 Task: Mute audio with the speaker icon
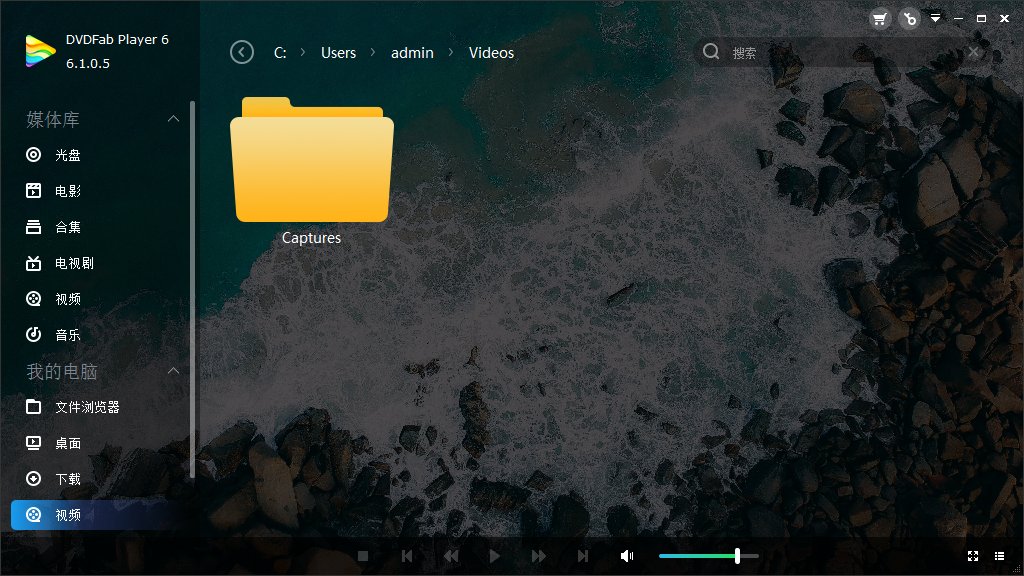(x=627, y=555)
